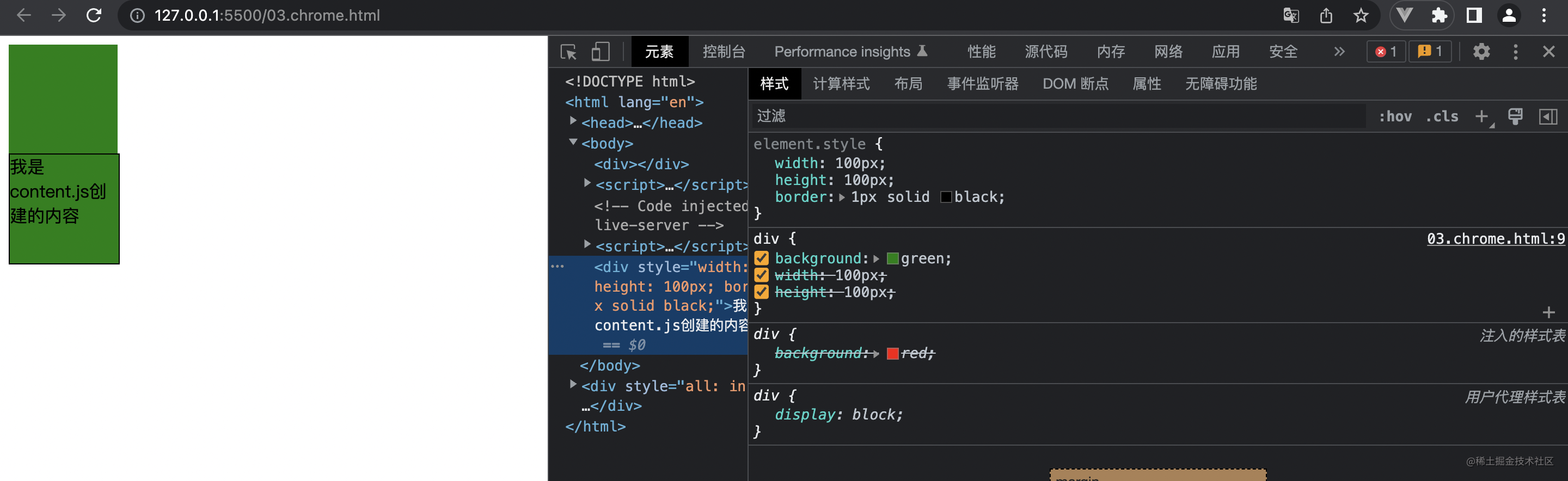Open the 03.chrome.html:9 source link
Screen dimensions: 1568x481
(x=1495, y=239)
